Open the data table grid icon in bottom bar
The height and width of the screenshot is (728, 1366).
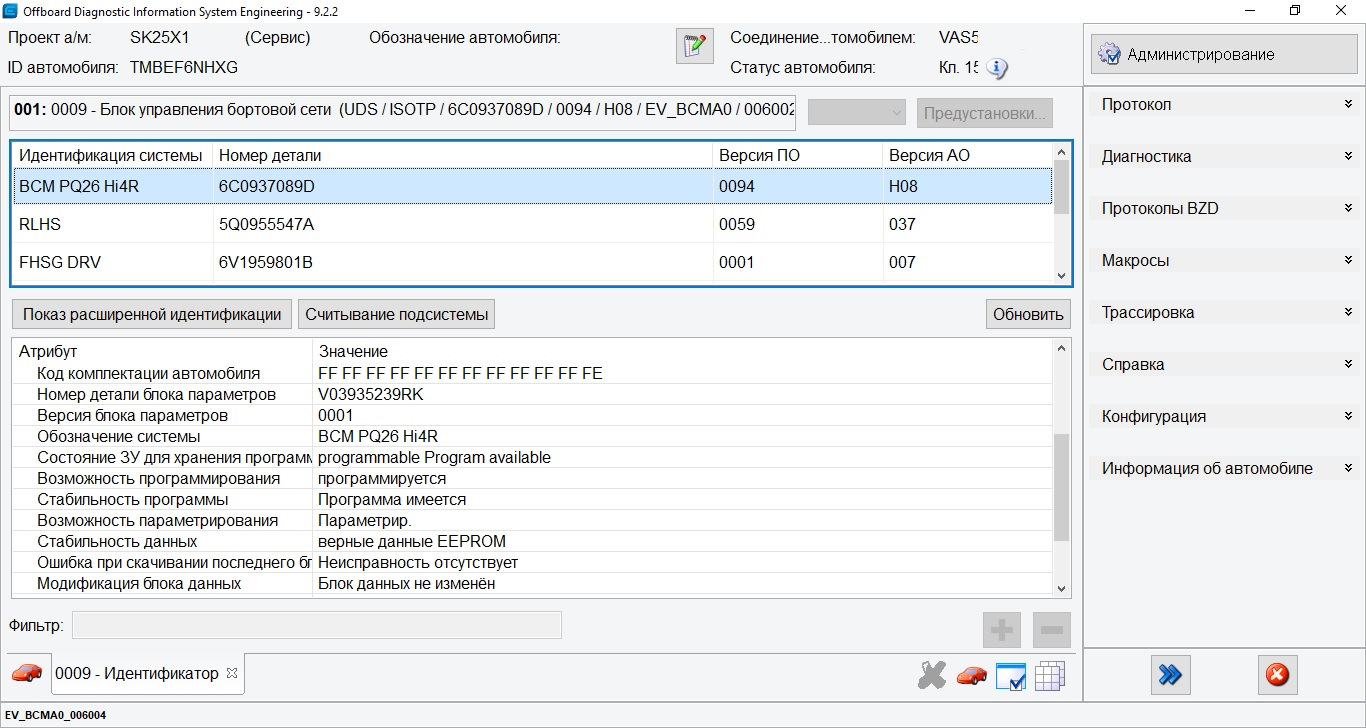click(1050, 675)
